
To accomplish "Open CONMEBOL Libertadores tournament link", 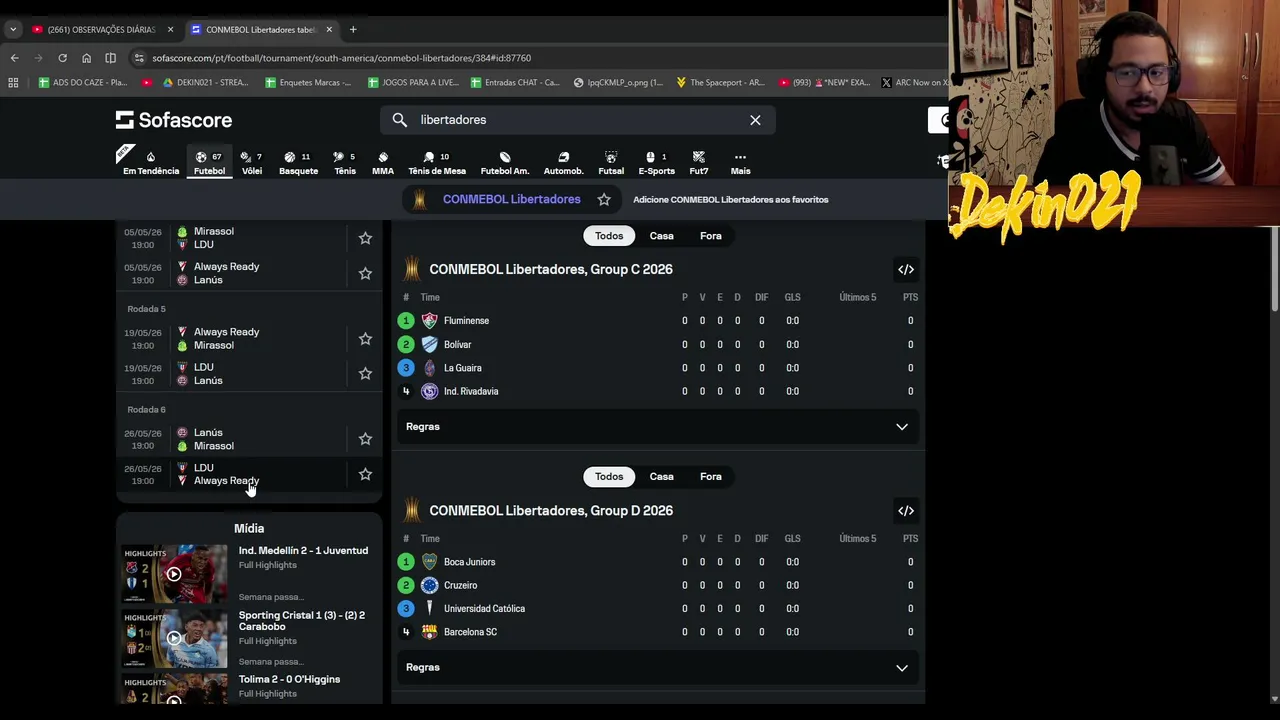I will point(511,199).
